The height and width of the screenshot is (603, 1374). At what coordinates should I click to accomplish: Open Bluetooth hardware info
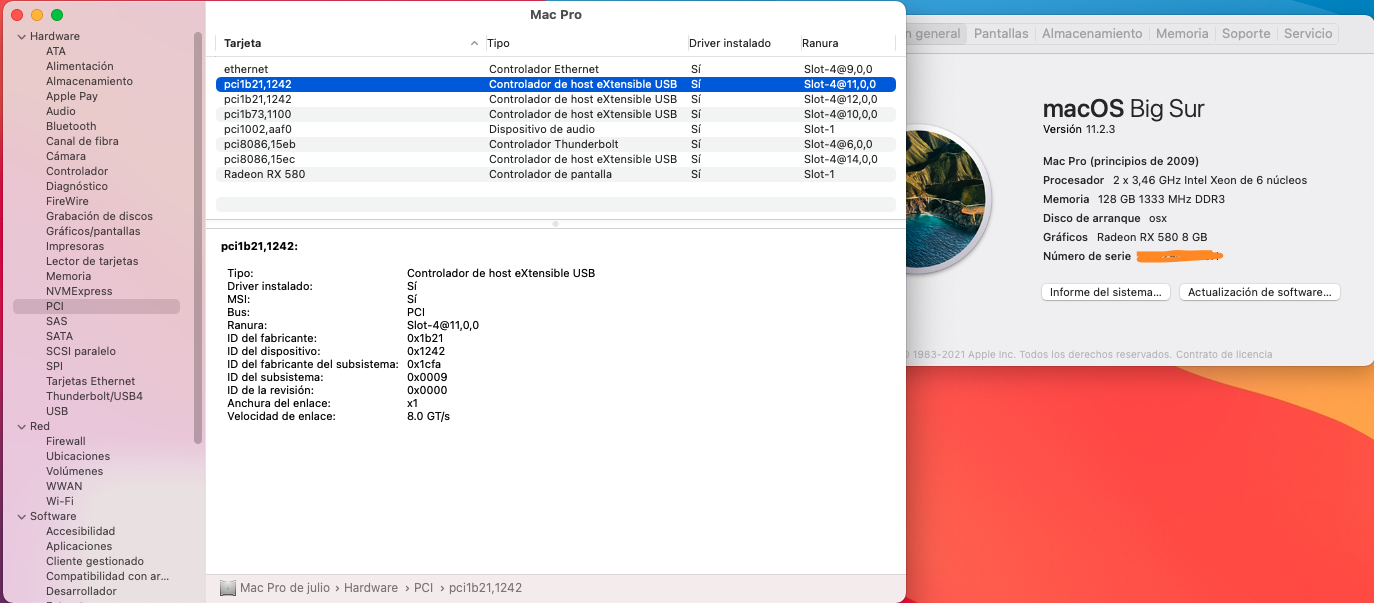click(x=71, y=126)
